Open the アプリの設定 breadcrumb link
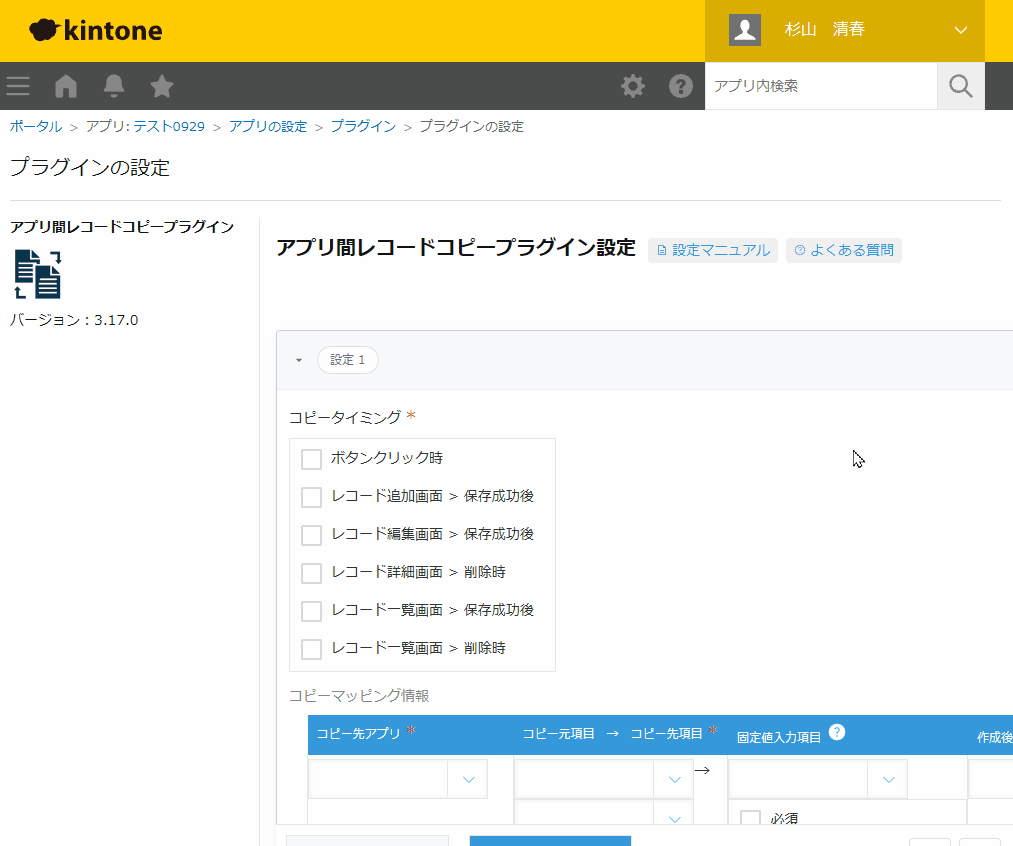Viewport: 1013px width, 846px height. click(267, 127)
